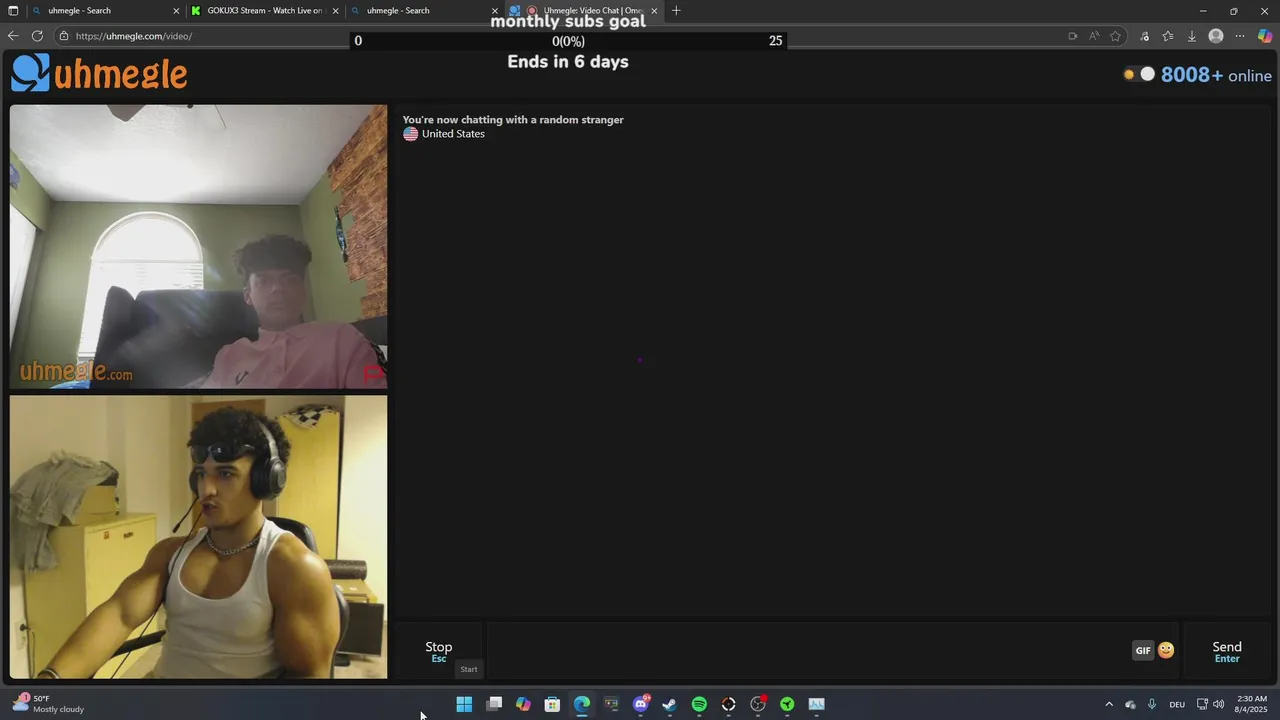Open the weather widget showing 50°F
1280x720 pixels.
[48, 704]
